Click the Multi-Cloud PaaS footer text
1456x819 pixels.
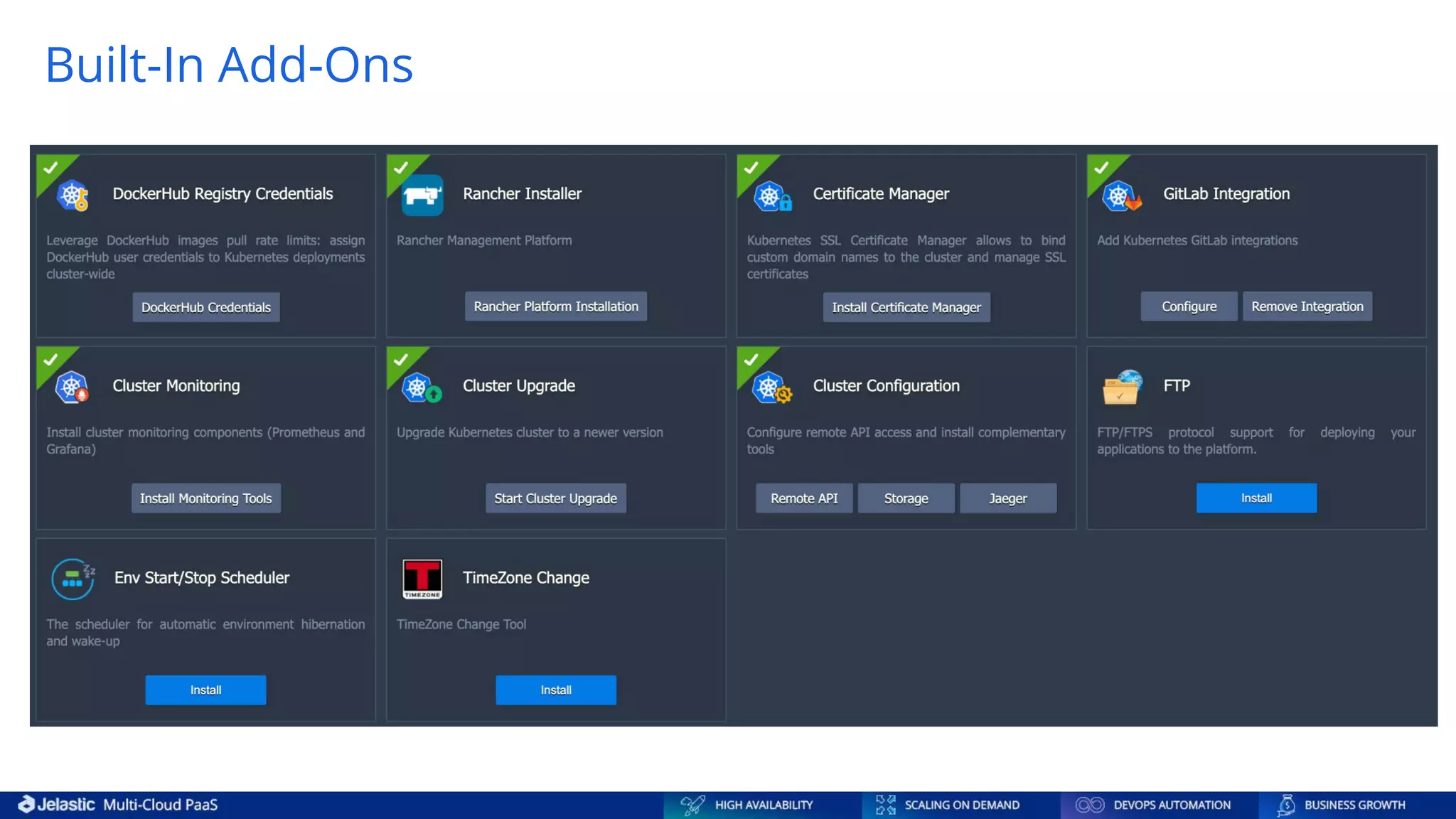click(x=161, y=805)
